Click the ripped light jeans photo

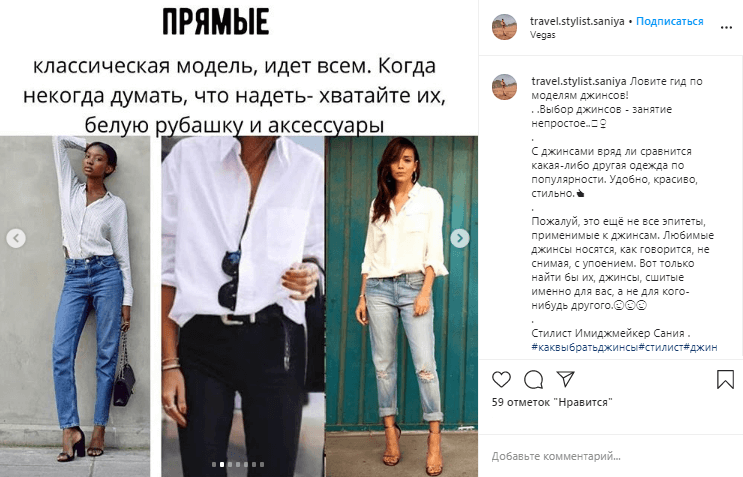pos(401,306)
